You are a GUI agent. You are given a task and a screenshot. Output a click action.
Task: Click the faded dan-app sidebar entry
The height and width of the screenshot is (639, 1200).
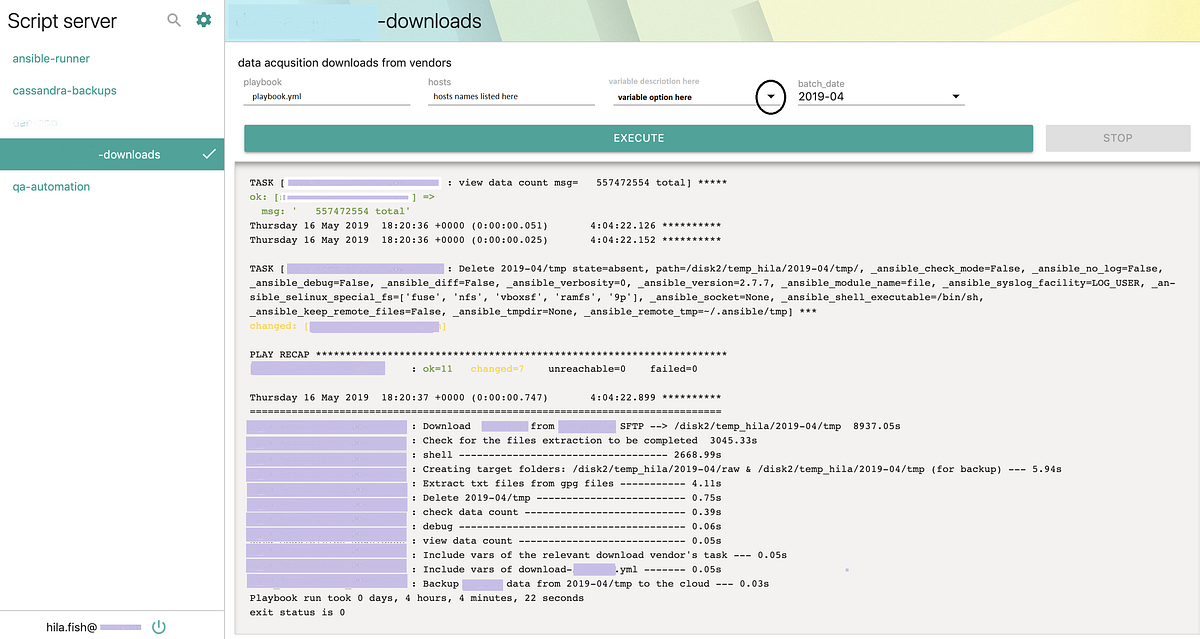(35, 122)
